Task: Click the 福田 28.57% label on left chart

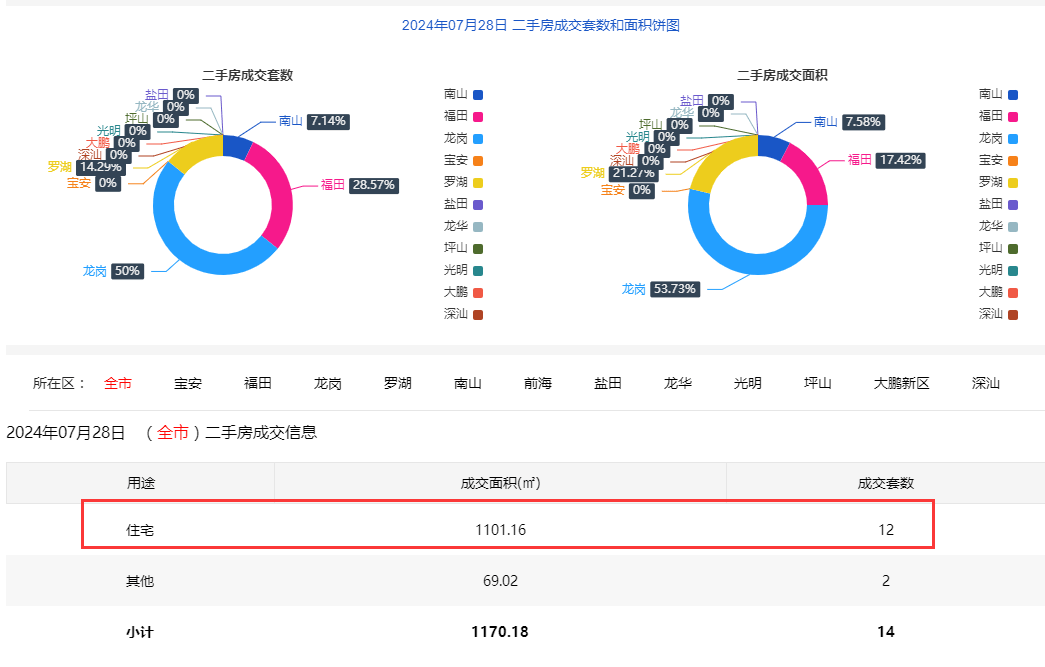Action: (359, 185)
